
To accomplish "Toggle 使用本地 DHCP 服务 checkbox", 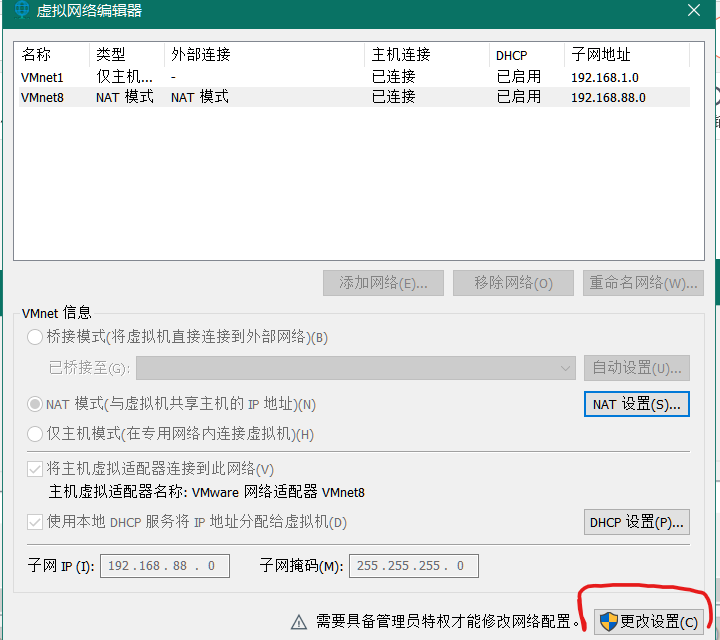I will pyautogui.click(x=35, y=522).
